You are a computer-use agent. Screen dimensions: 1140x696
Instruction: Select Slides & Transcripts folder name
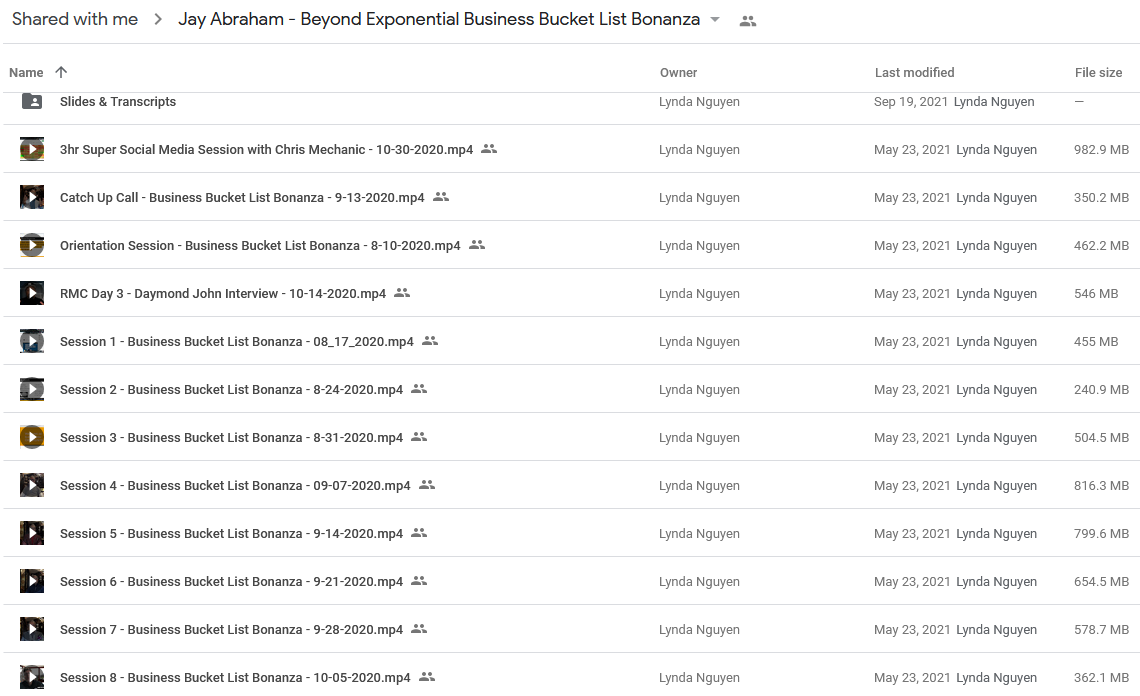118,102
